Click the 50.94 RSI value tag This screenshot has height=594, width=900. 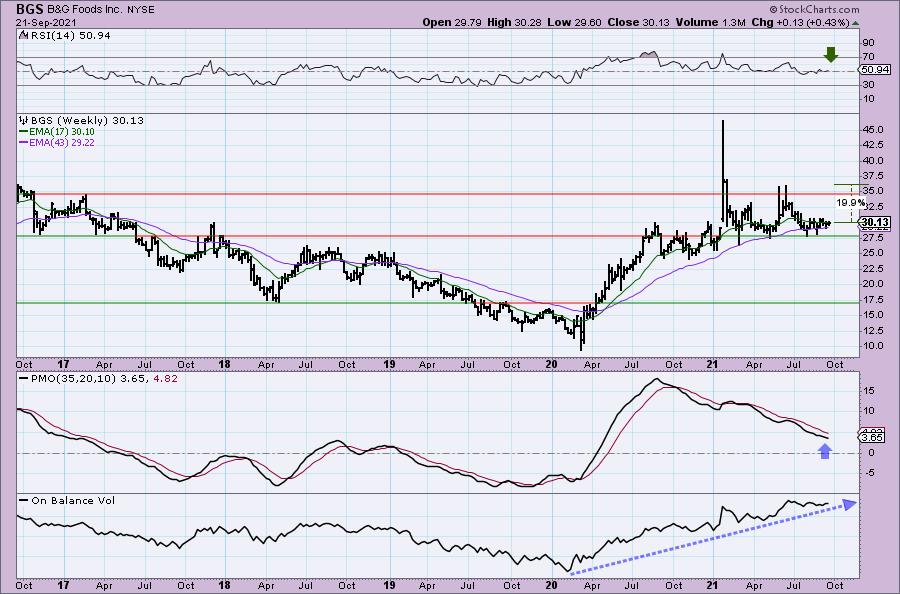coord(875,69)
